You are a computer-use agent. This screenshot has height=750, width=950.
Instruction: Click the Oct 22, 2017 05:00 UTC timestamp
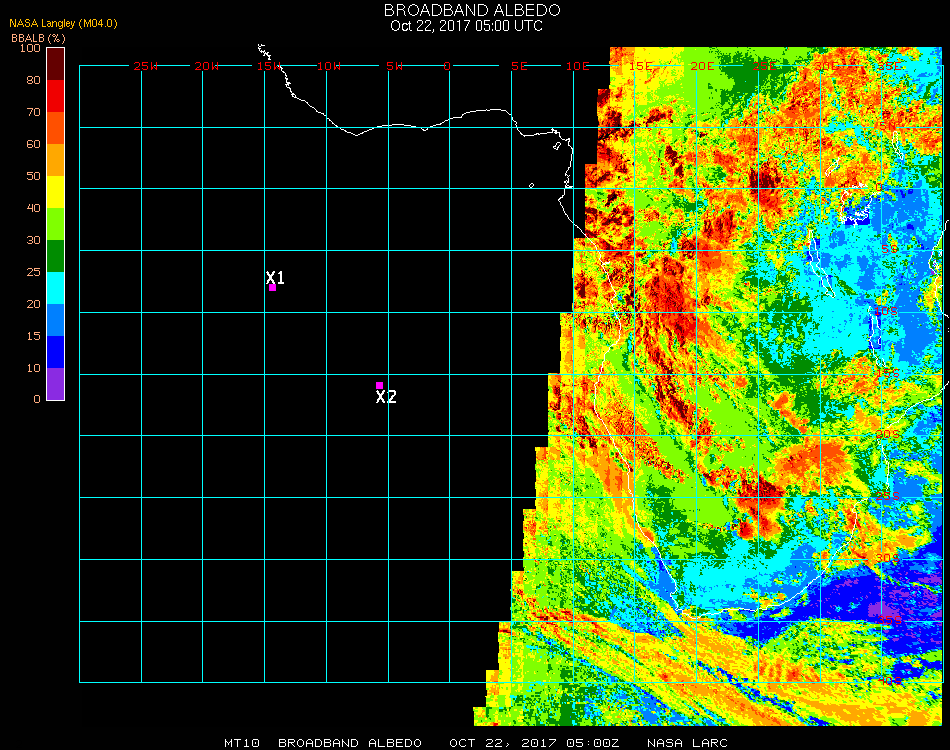pos(467,26)
